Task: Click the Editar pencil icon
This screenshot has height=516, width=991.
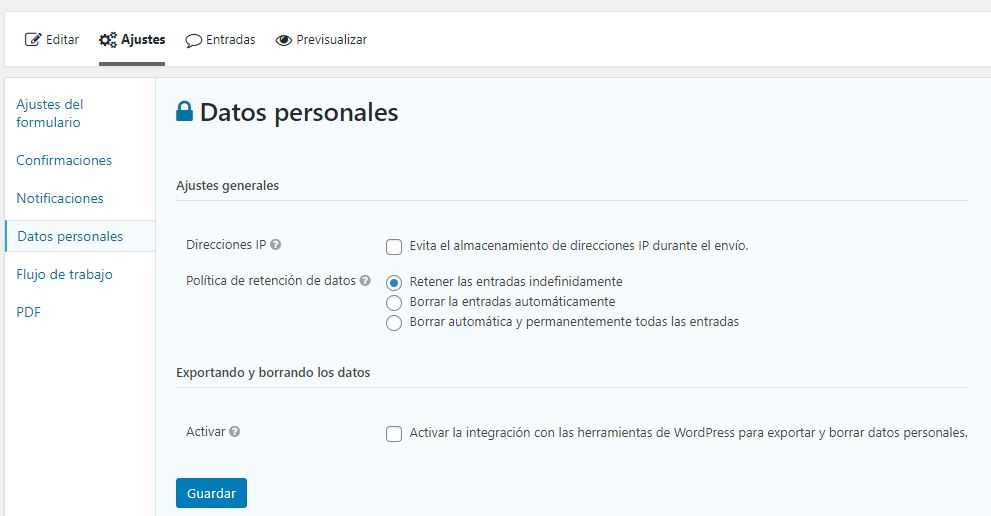Action: (33, 40)
